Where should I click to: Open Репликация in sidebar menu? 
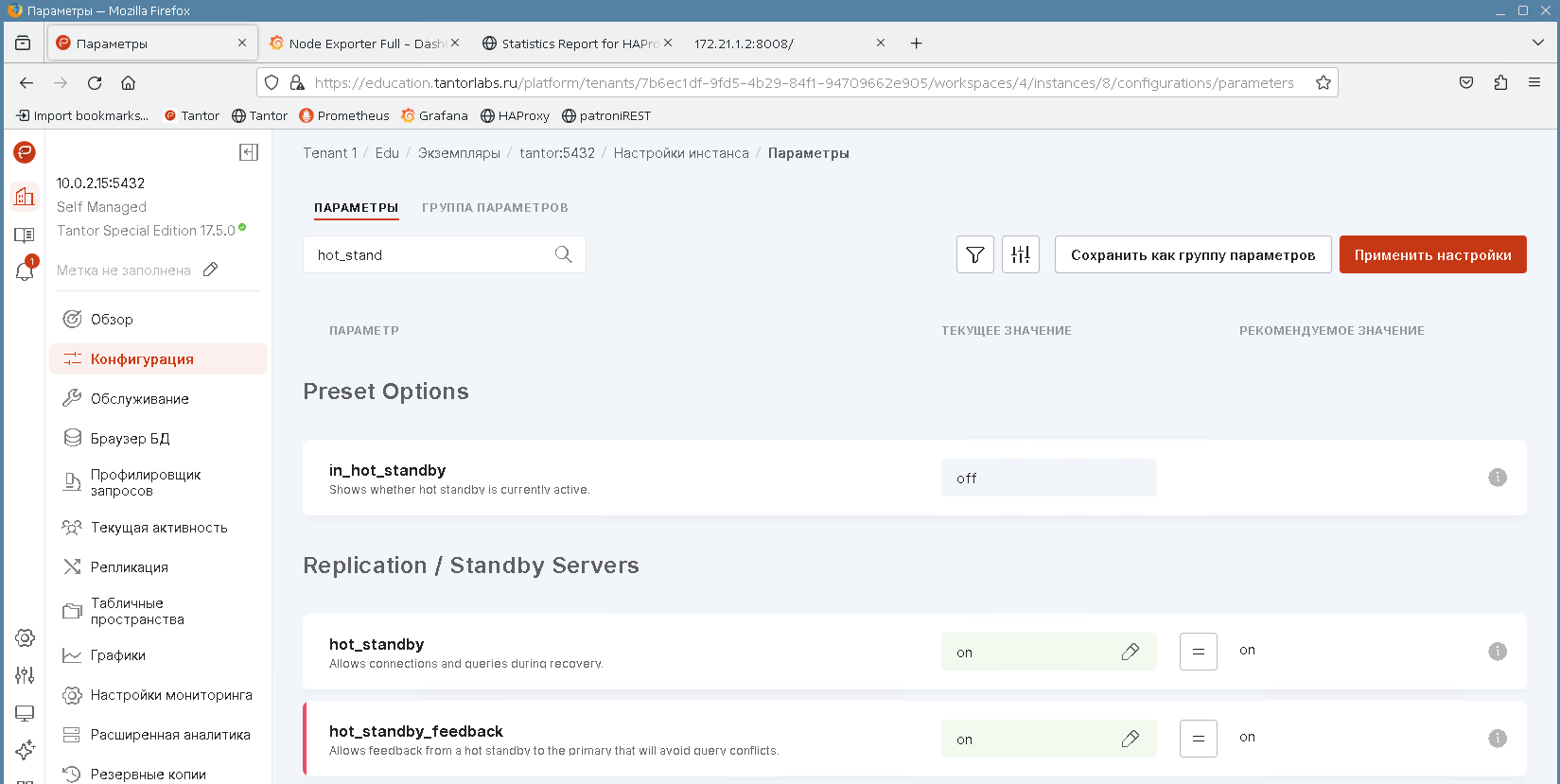[130, 567]
